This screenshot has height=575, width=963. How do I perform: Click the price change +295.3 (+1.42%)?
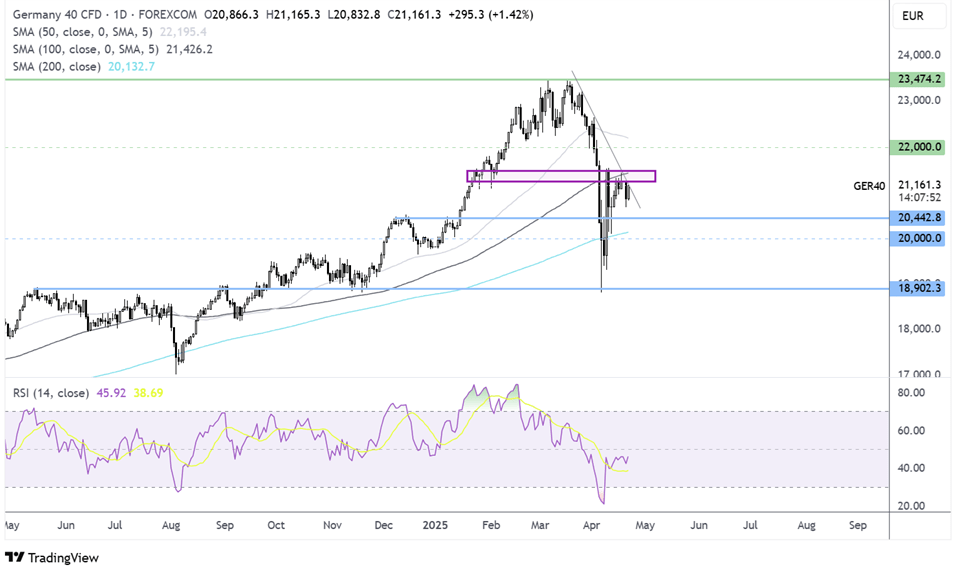[x=491, y=14]
